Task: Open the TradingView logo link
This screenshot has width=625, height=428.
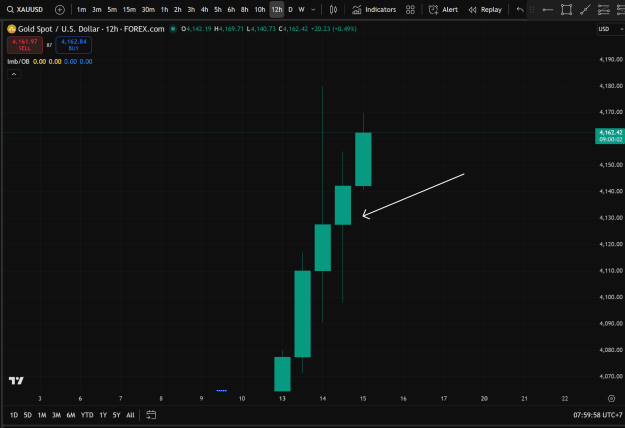Action: 16,381
